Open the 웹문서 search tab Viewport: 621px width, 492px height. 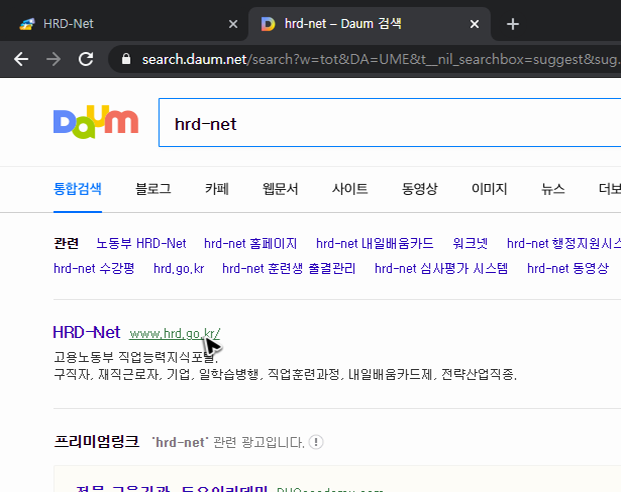[280, 189]
